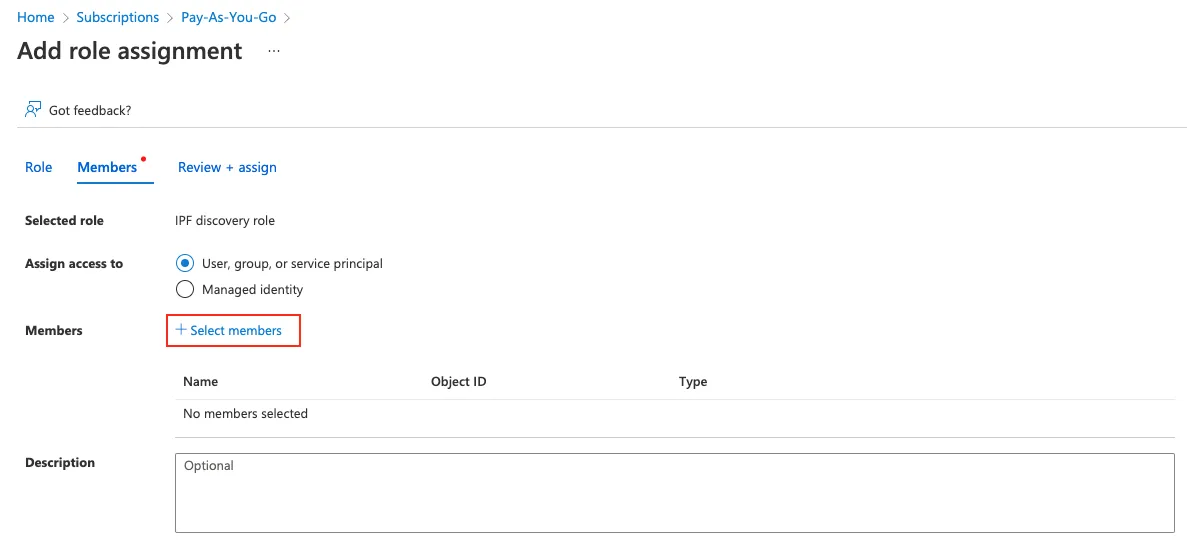Click the Got feedback? text

coord(90,110)
